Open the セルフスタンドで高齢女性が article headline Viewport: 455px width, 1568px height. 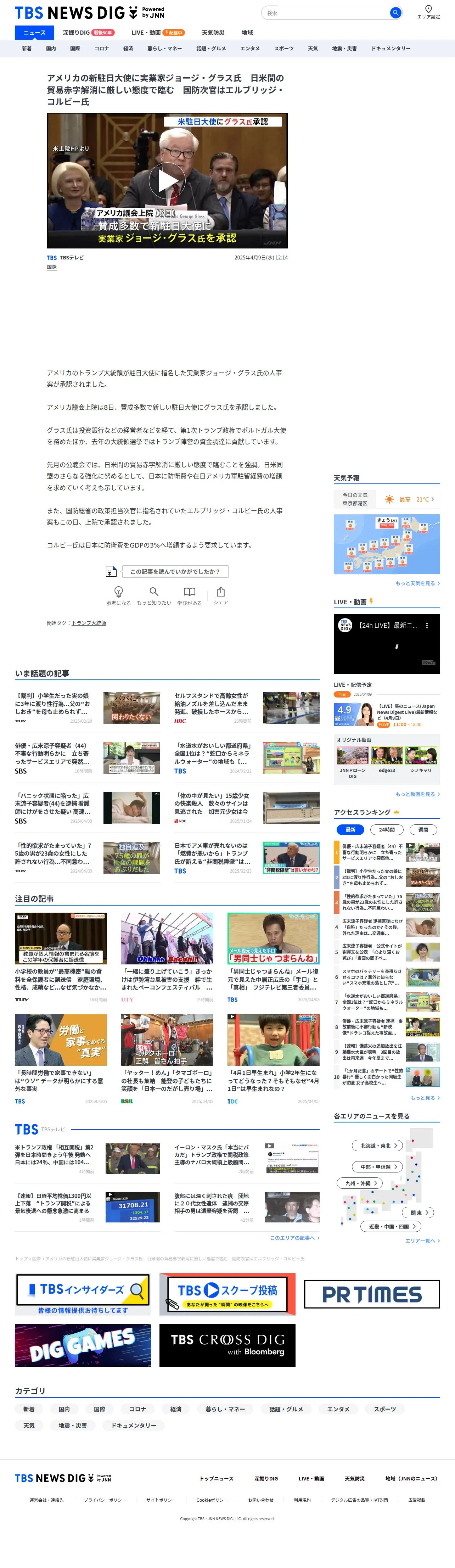[212, 703]
